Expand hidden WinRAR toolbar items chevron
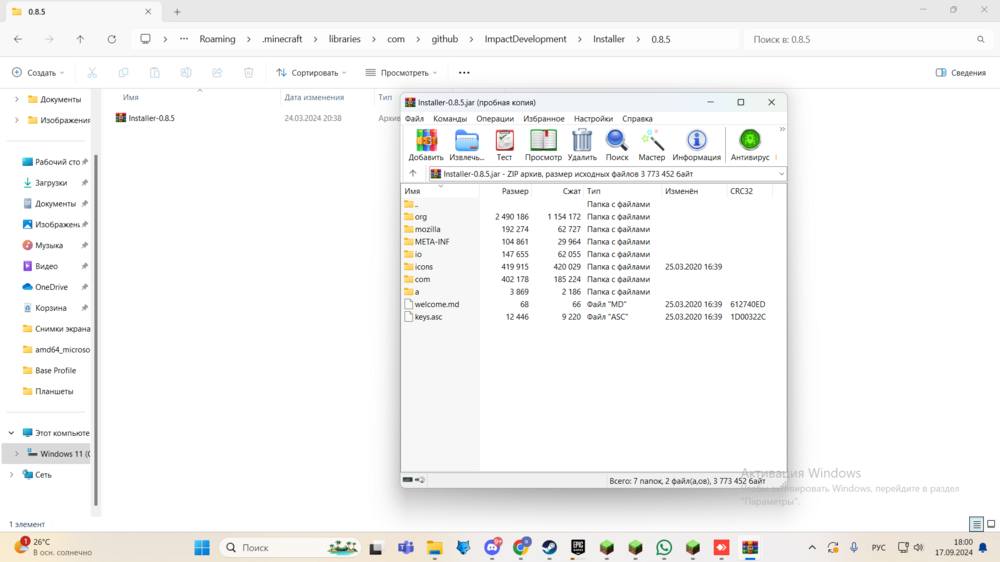The image size is (1000, 562). click(782, 129)
